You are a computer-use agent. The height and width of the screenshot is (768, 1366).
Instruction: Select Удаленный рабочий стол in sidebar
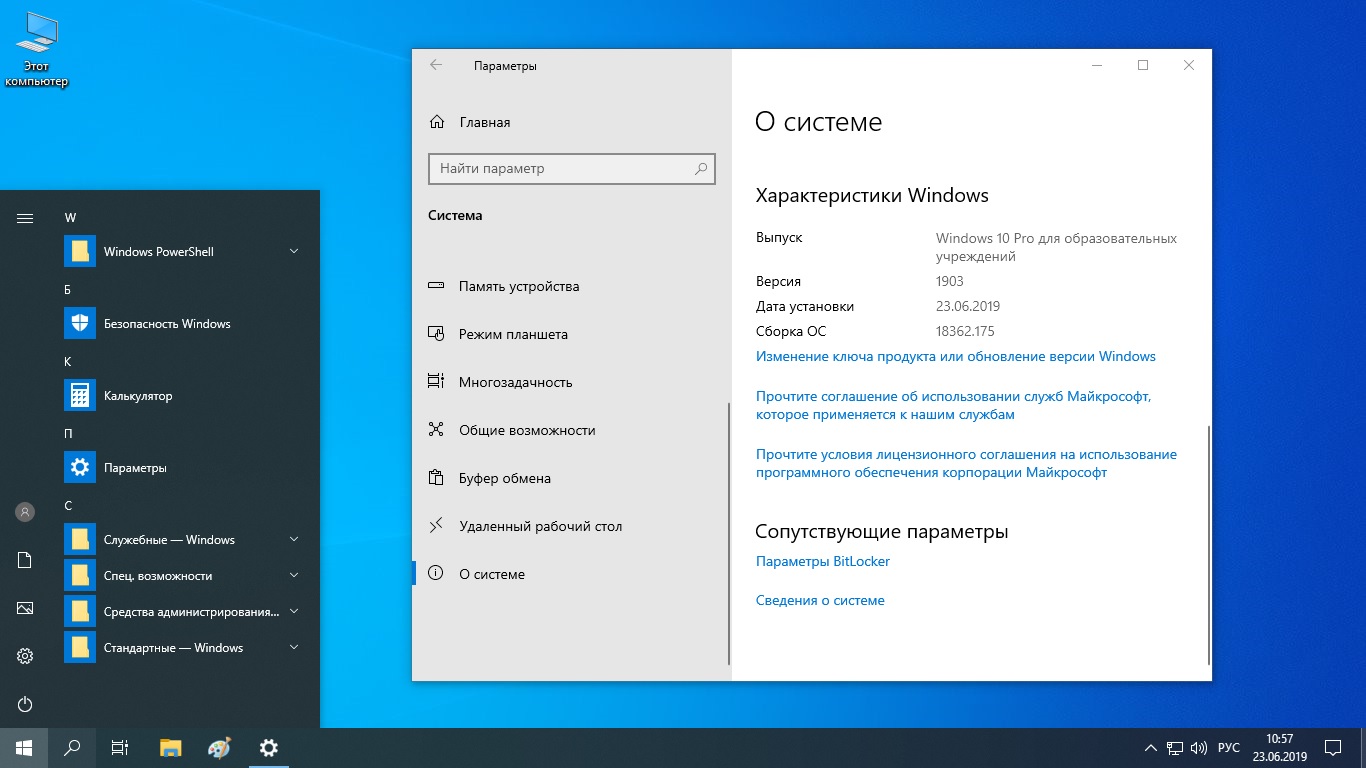(x=570, y=526)
